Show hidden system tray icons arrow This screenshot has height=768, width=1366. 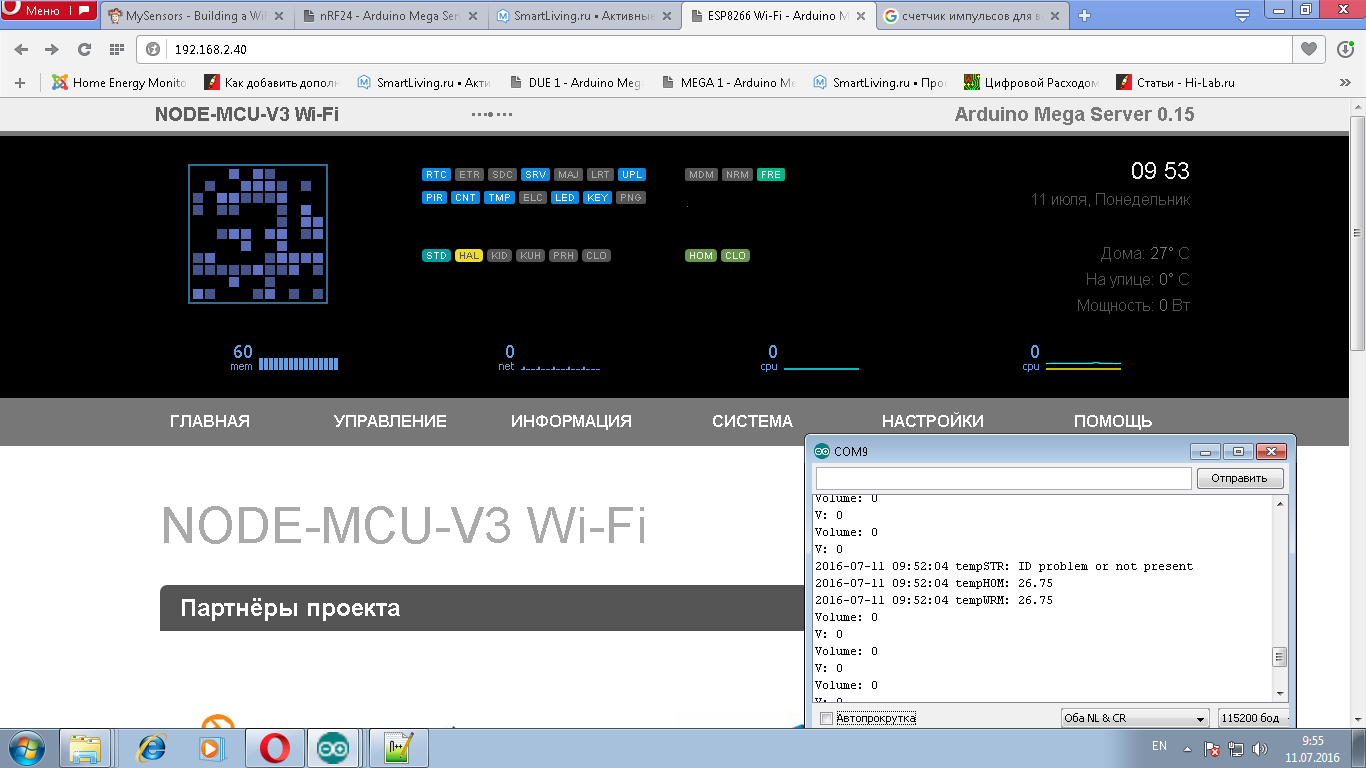point(1187,748)
